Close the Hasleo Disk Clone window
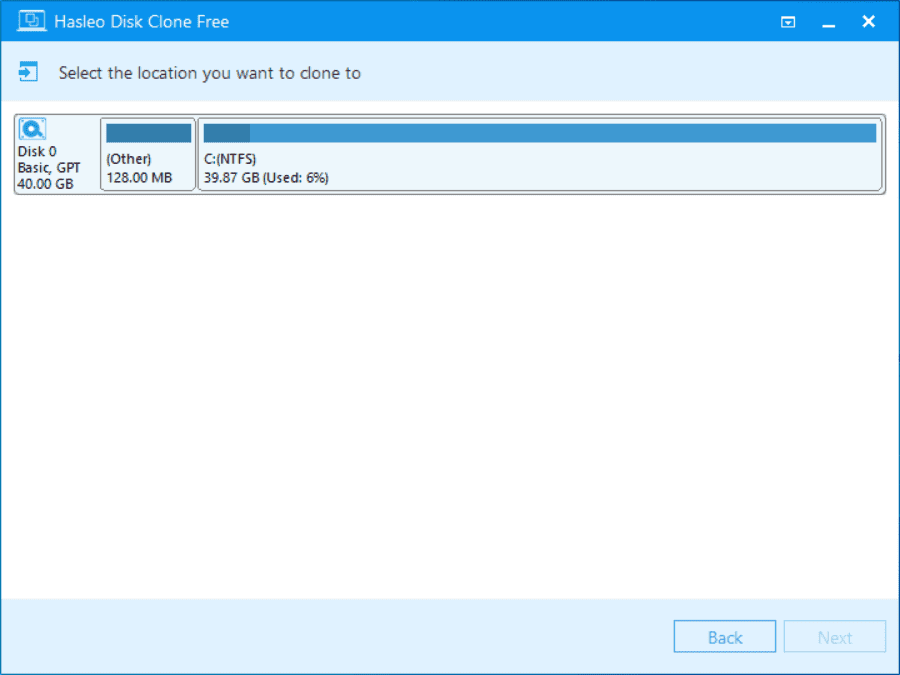 tap(868, 21)
